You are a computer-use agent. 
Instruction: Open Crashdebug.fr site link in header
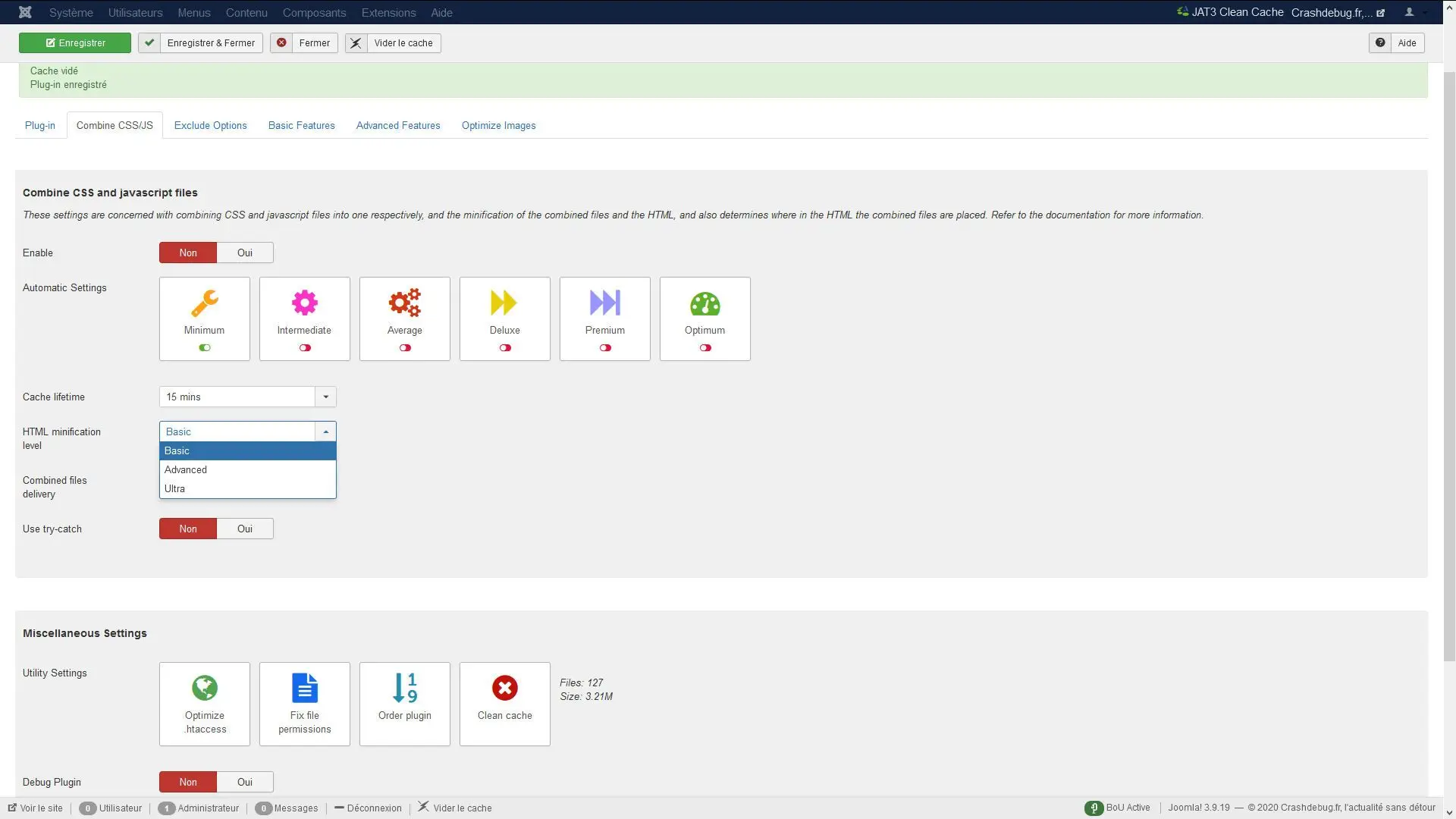tap(1338, 12)
